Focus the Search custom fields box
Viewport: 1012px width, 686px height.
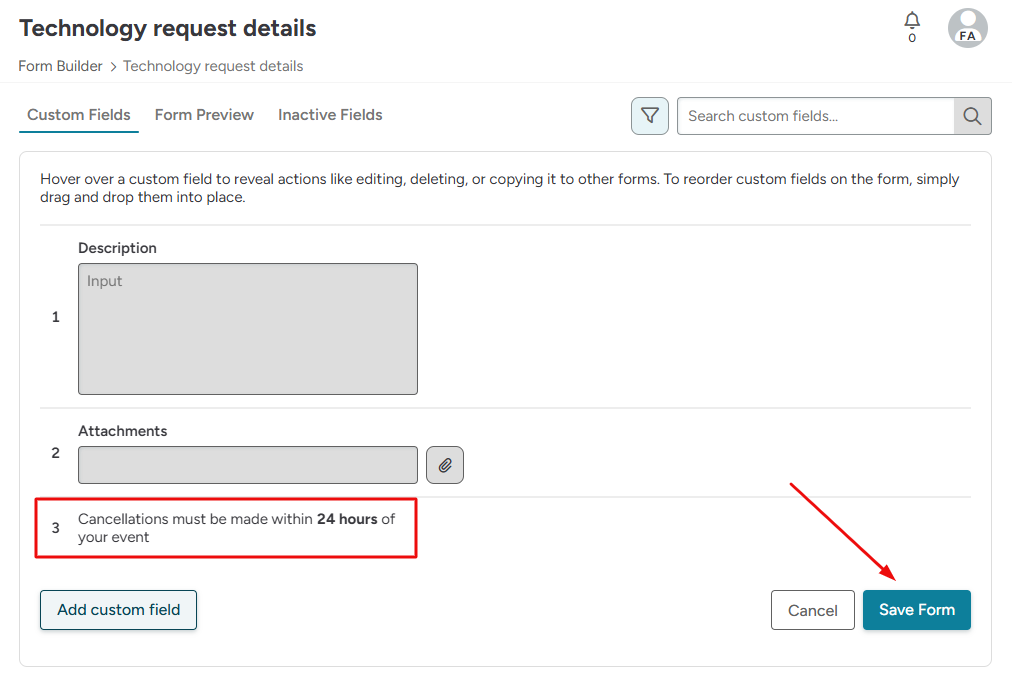[x=815, y=116]
